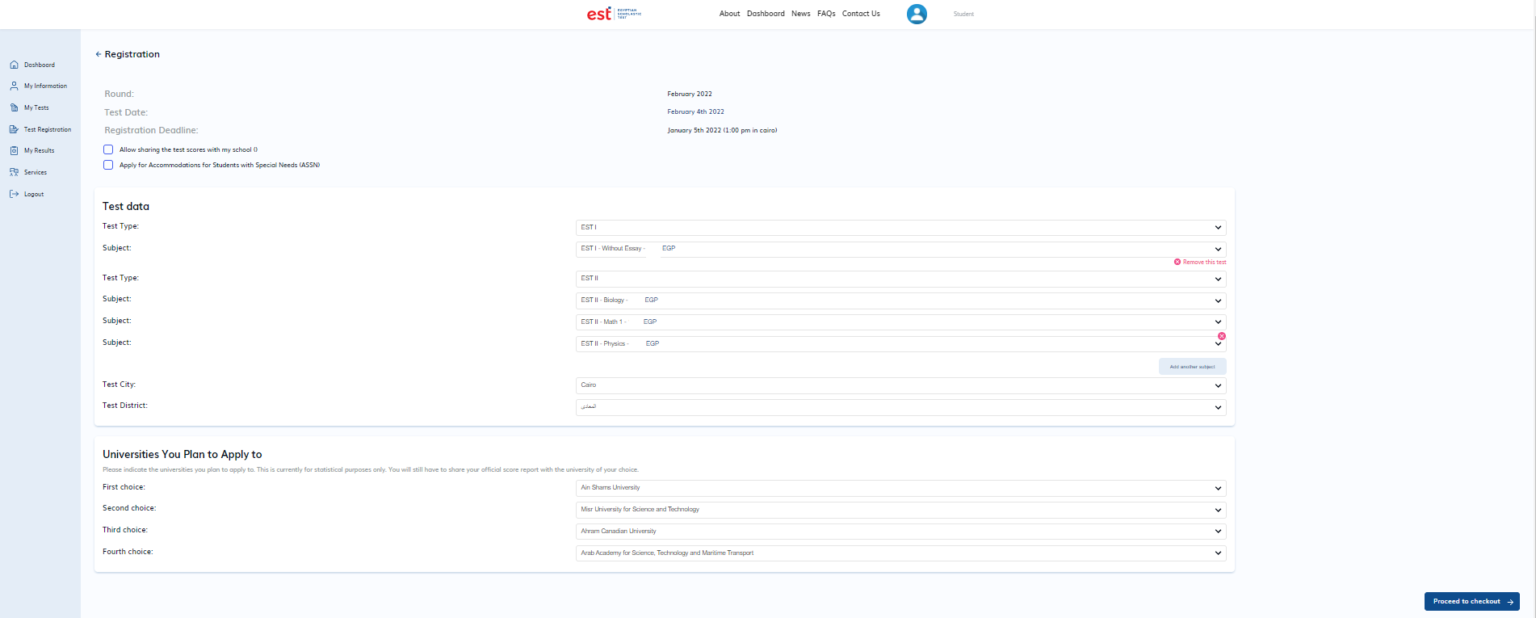Click the back arrow next to Registration
Image resolution: width=1536 pixels, height=618 pixels.
click(97, 54)
